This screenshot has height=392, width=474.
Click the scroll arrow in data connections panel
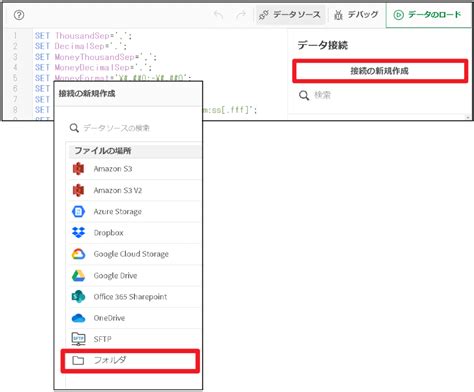click(468, 117)
